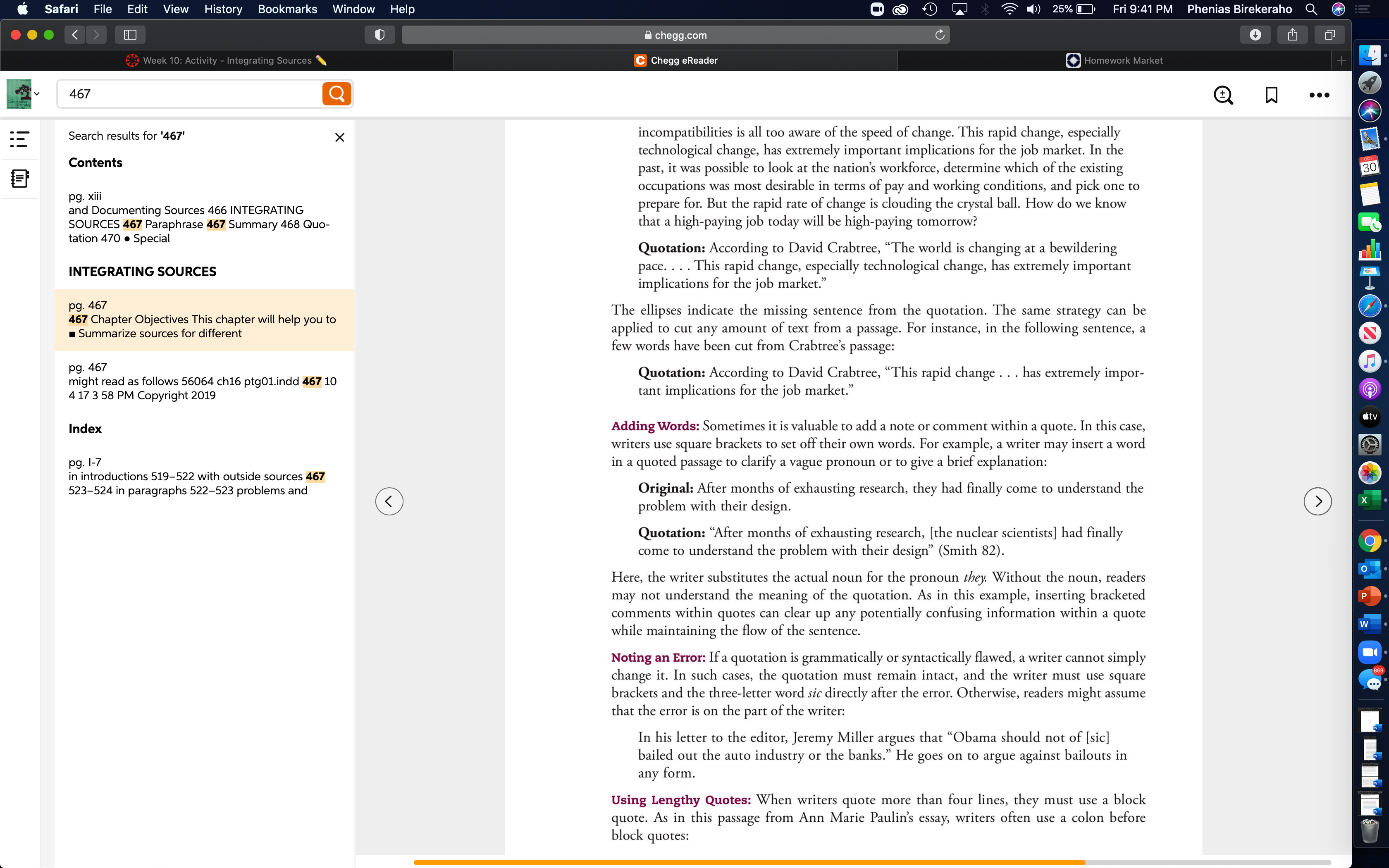Open the History menu

223,9
